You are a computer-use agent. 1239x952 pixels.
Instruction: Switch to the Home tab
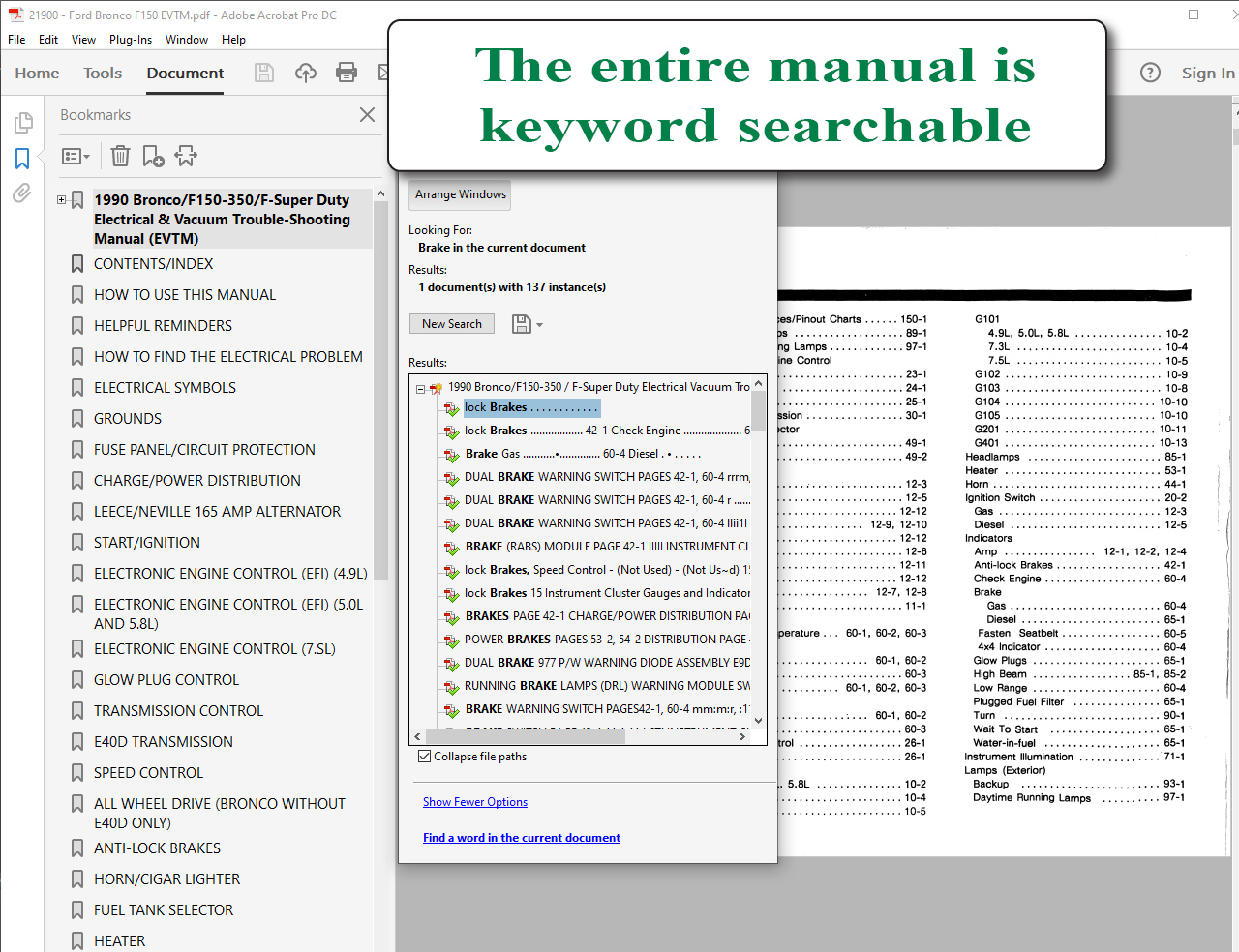[37, 74]
